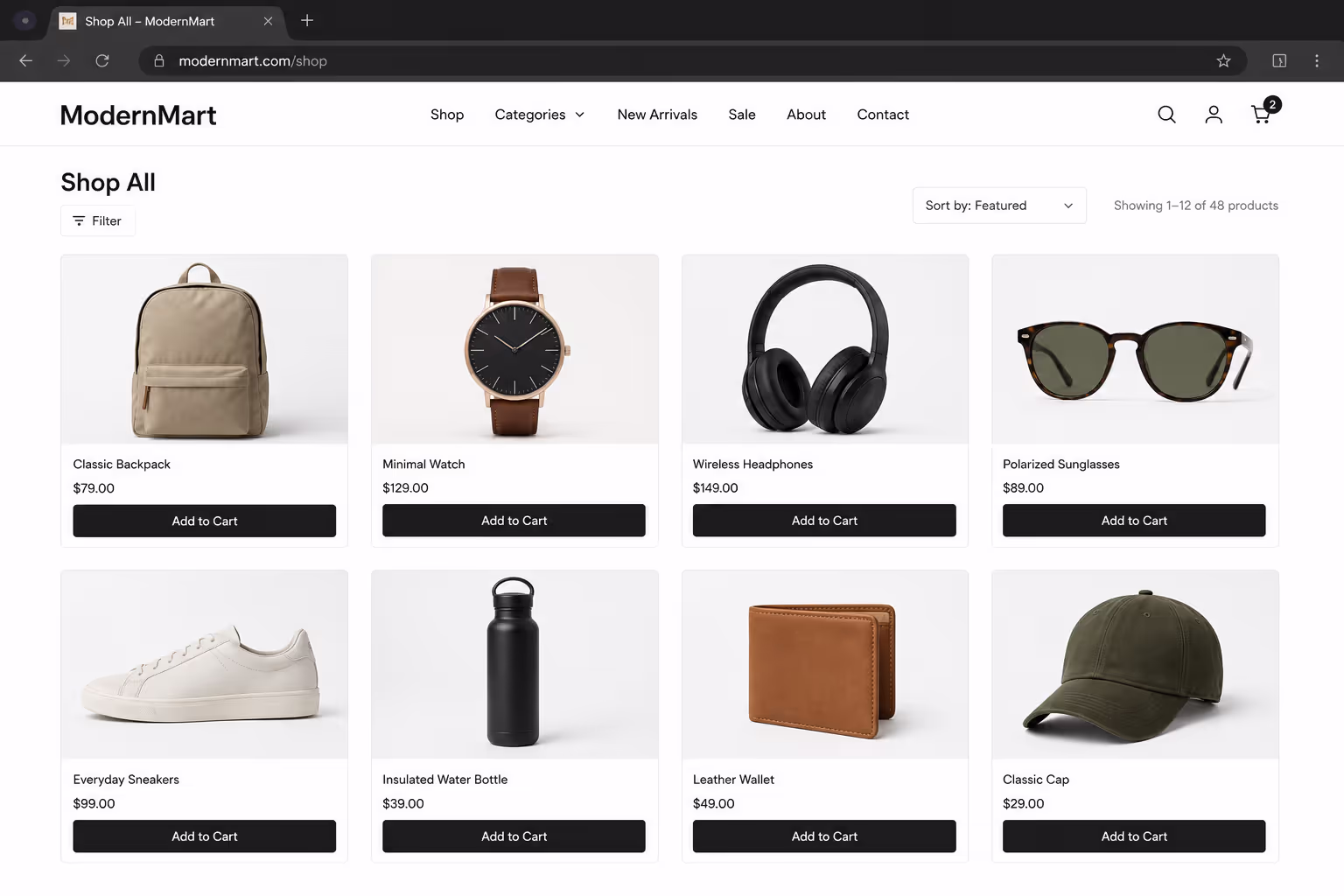Add Leather Wallet to cart
This screenshot has width=1344, height=896.
click(824, 836)
